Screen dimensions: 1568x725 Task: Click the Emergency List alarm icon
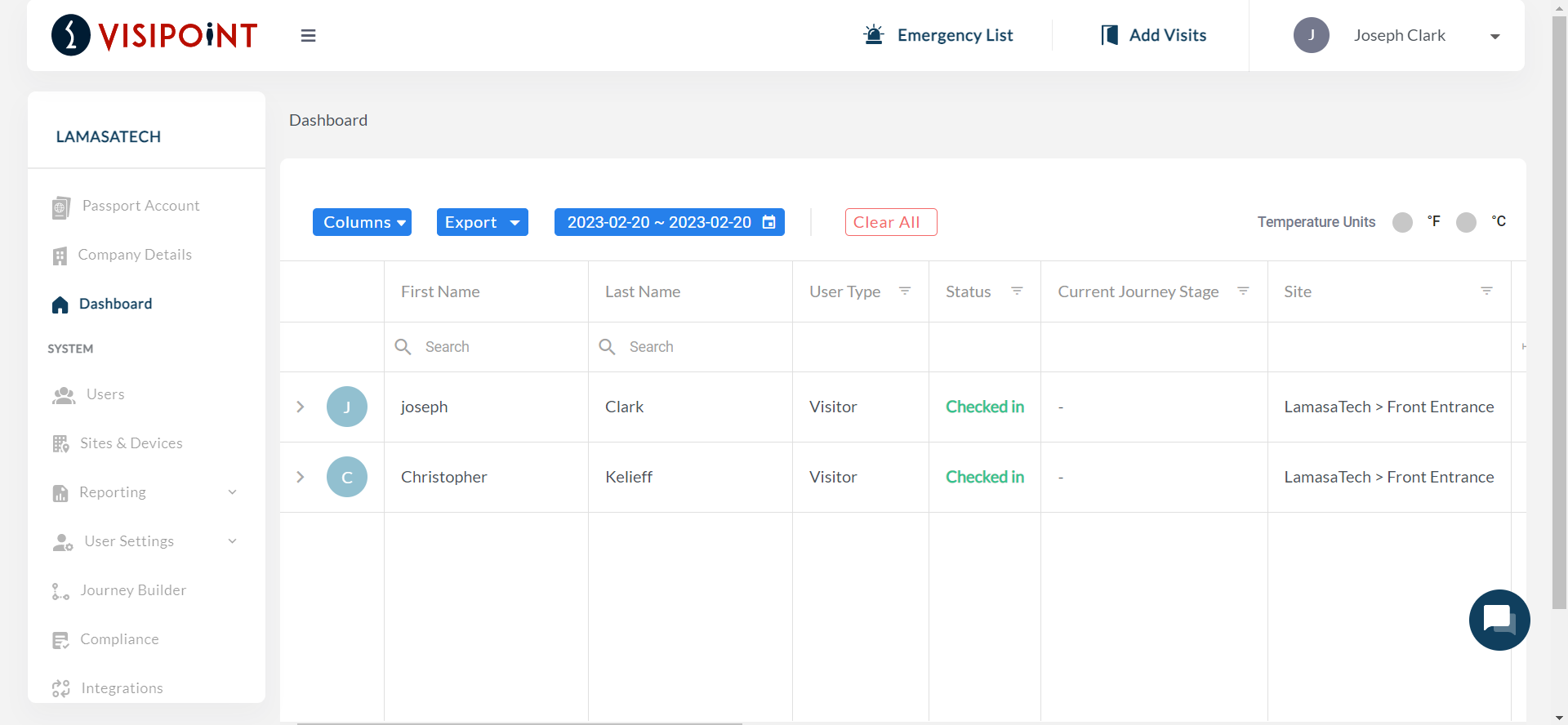pyautogui.click(x=874, y=35)
